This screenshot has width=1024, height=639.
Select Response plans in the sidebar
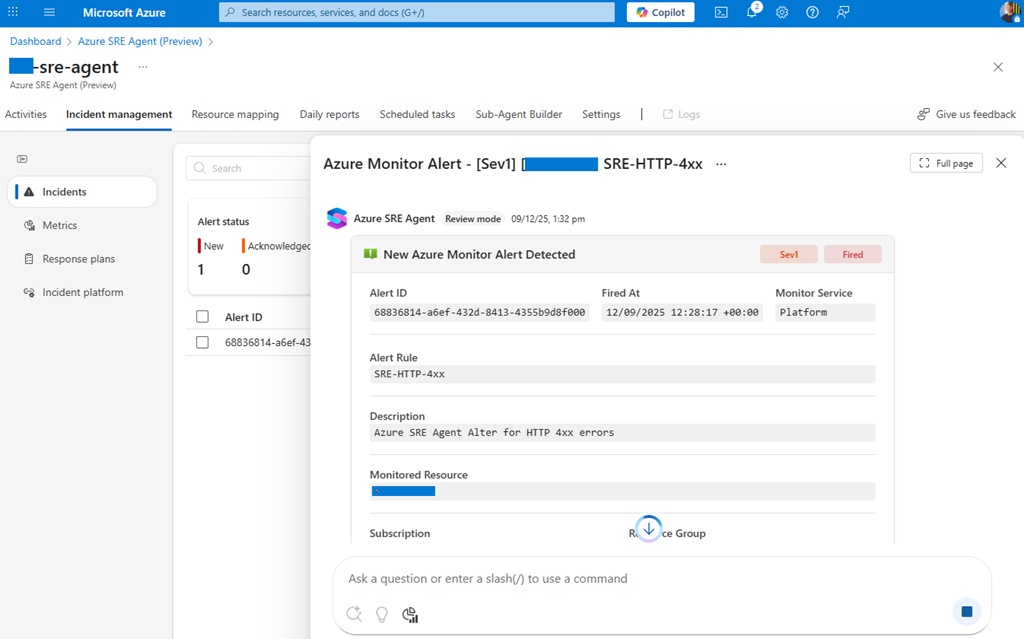(78, 259)
